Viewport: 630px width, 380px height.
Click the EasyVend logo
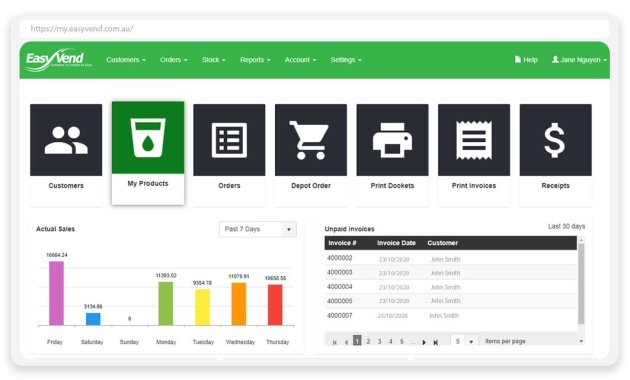point(59,60)
